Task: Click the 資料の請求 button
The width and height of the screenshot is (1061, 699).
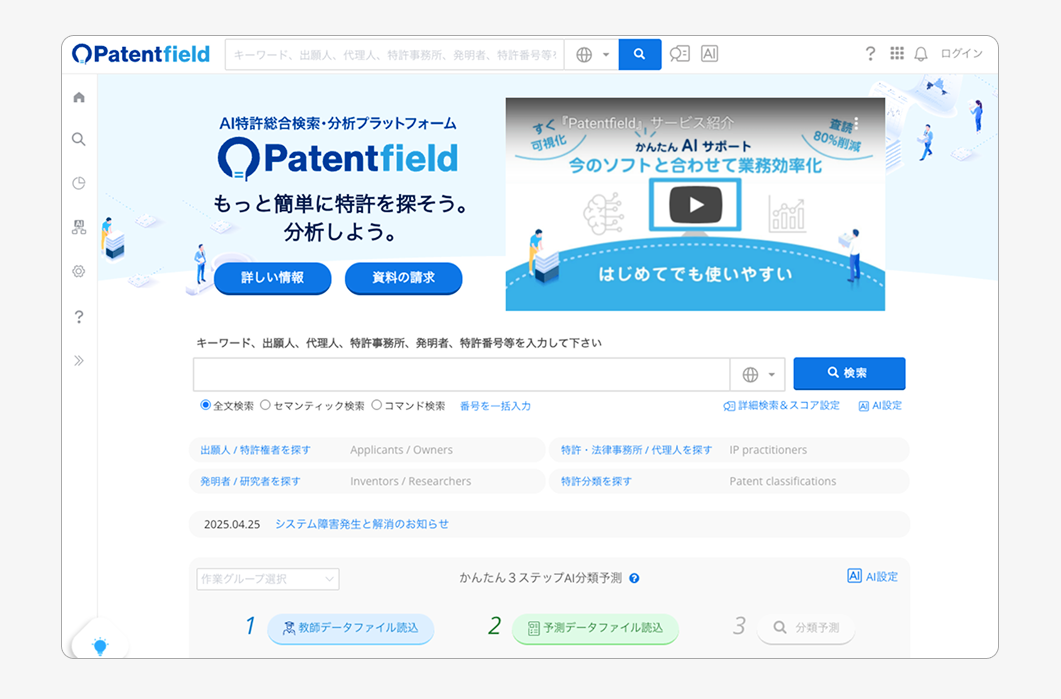Action: pos(403,278)
